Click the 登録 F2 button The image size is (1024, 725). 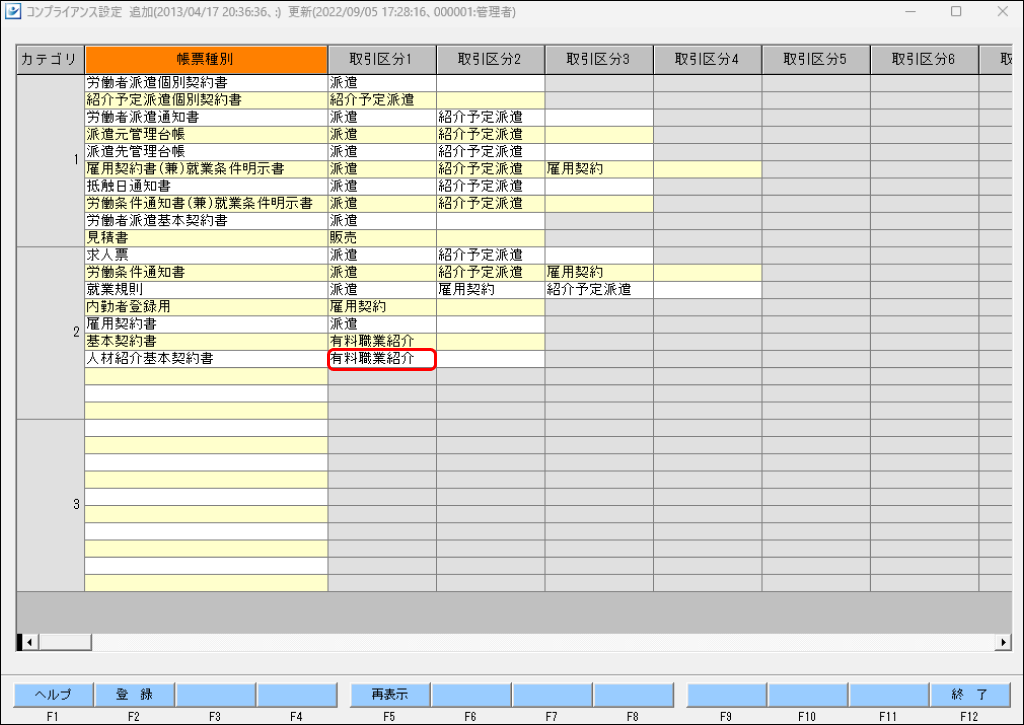(134, 694)
